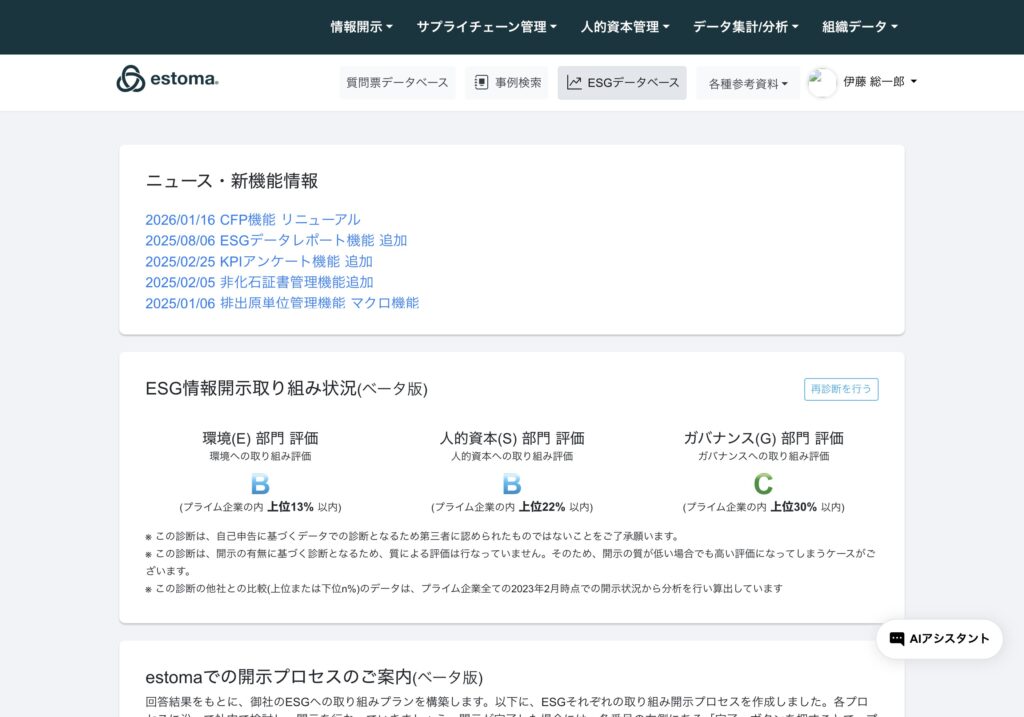Expand the サプライチェーン管理 menu
1024x717 pixels.
click(x=486, y=27)
